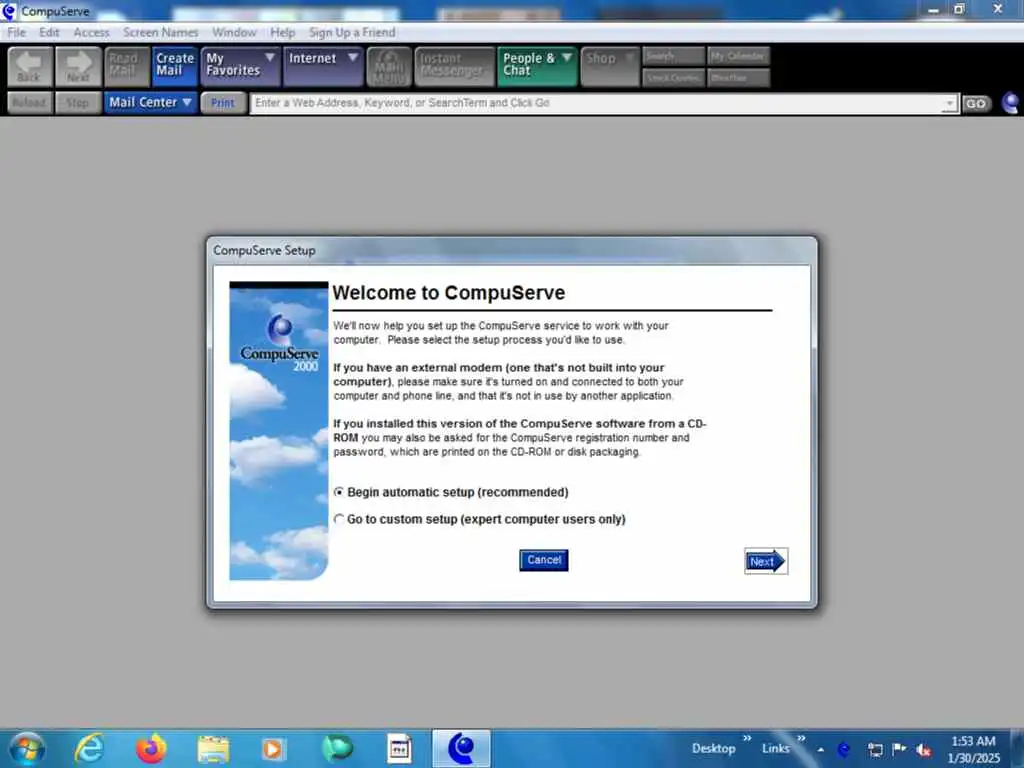Click the GO button
This screenshot has height=768, width=1024.
pyautogui.click(x=976, y=104)
